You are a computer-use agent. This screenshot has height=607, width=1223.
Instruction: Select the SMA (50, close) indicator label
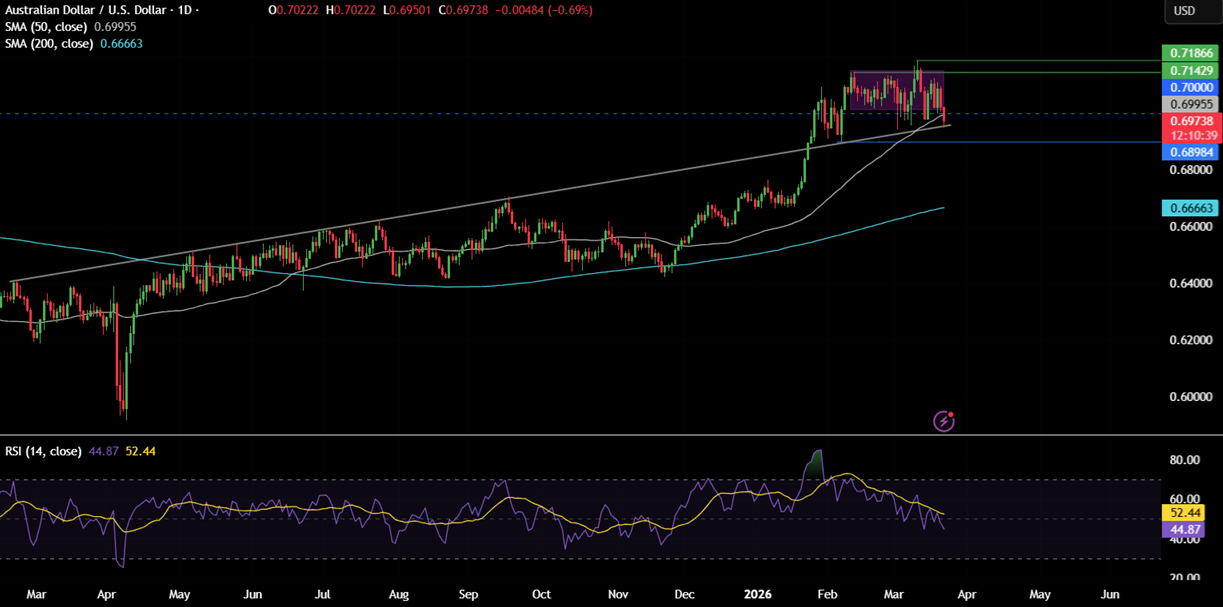tap(48, 28)
